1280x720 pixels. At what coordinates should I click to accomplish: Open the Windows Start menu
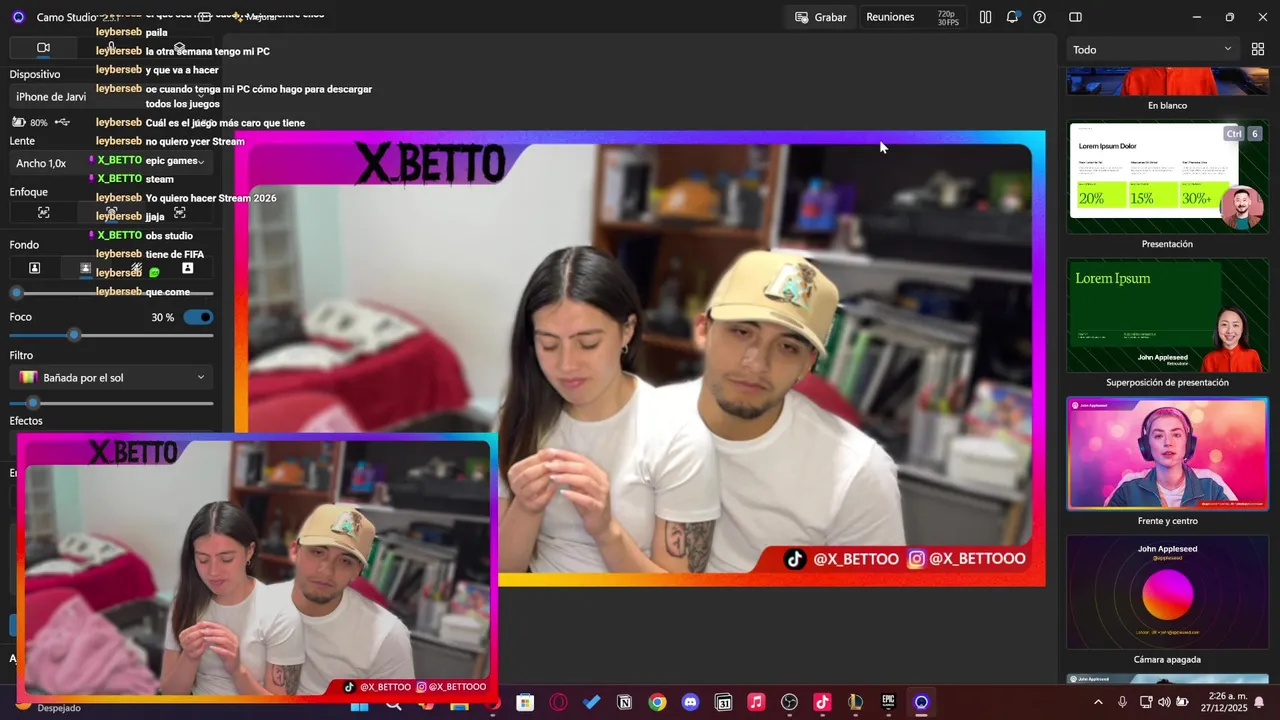[359, 705]
